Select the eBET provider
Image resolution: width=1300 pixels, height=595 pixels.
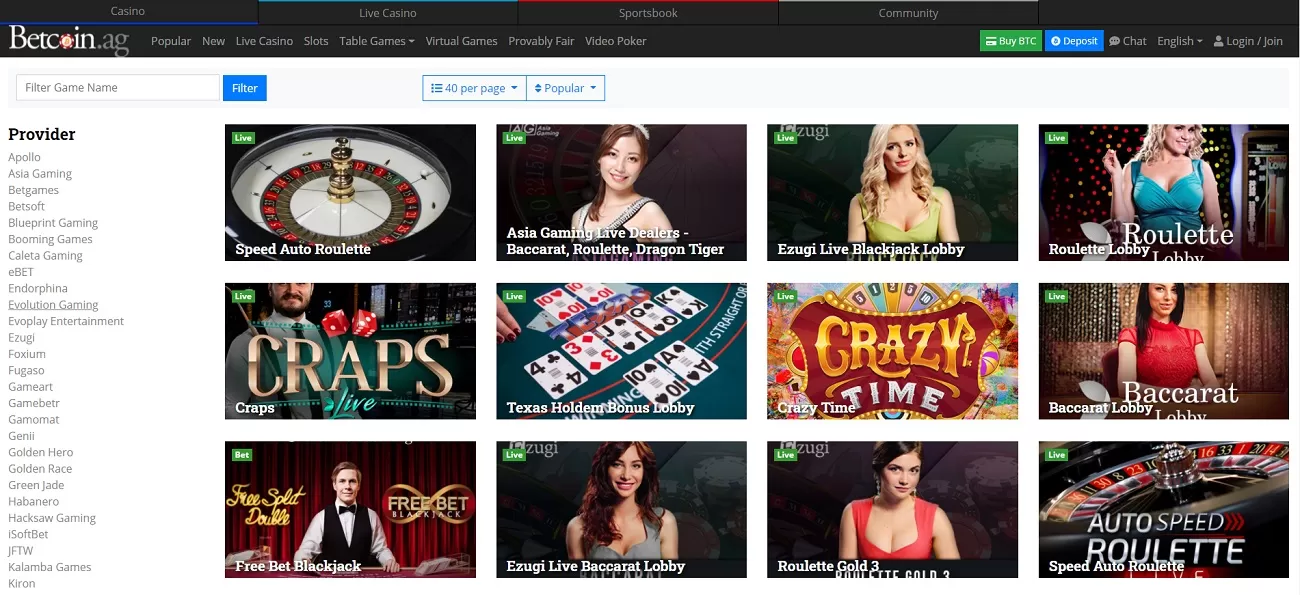click(x=21, y=272)
